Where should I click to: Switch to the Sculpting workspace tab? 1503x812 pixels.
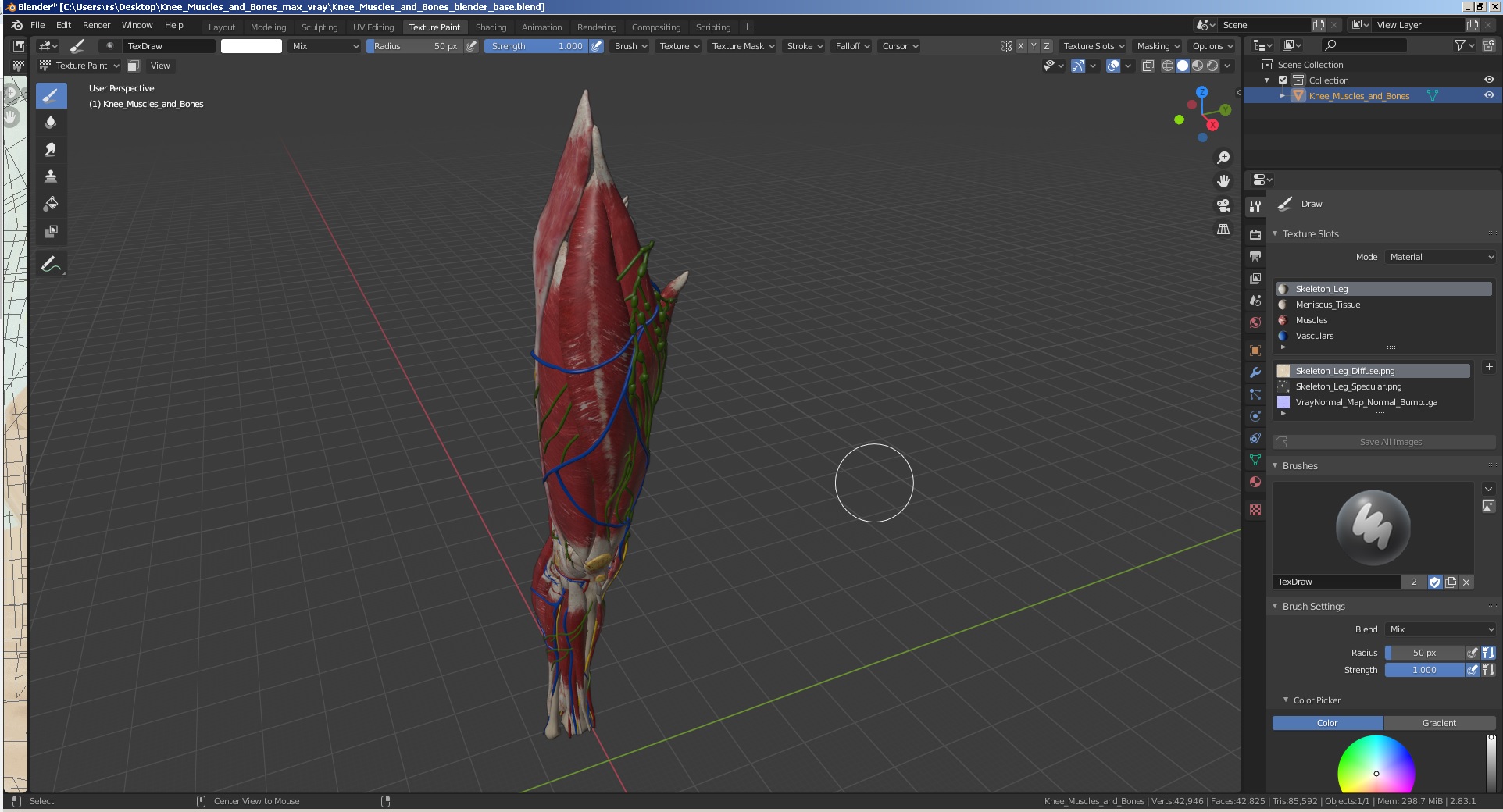point(320,27)
